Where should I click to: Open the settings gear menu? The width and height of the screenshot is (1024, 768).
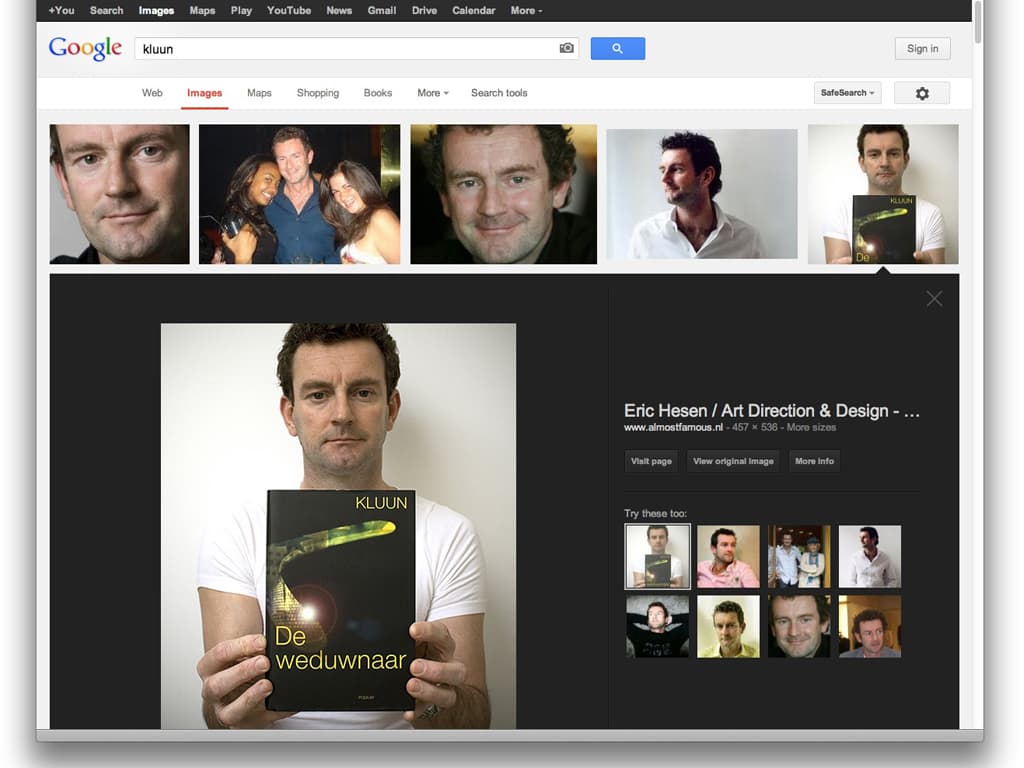pos(921,93)
